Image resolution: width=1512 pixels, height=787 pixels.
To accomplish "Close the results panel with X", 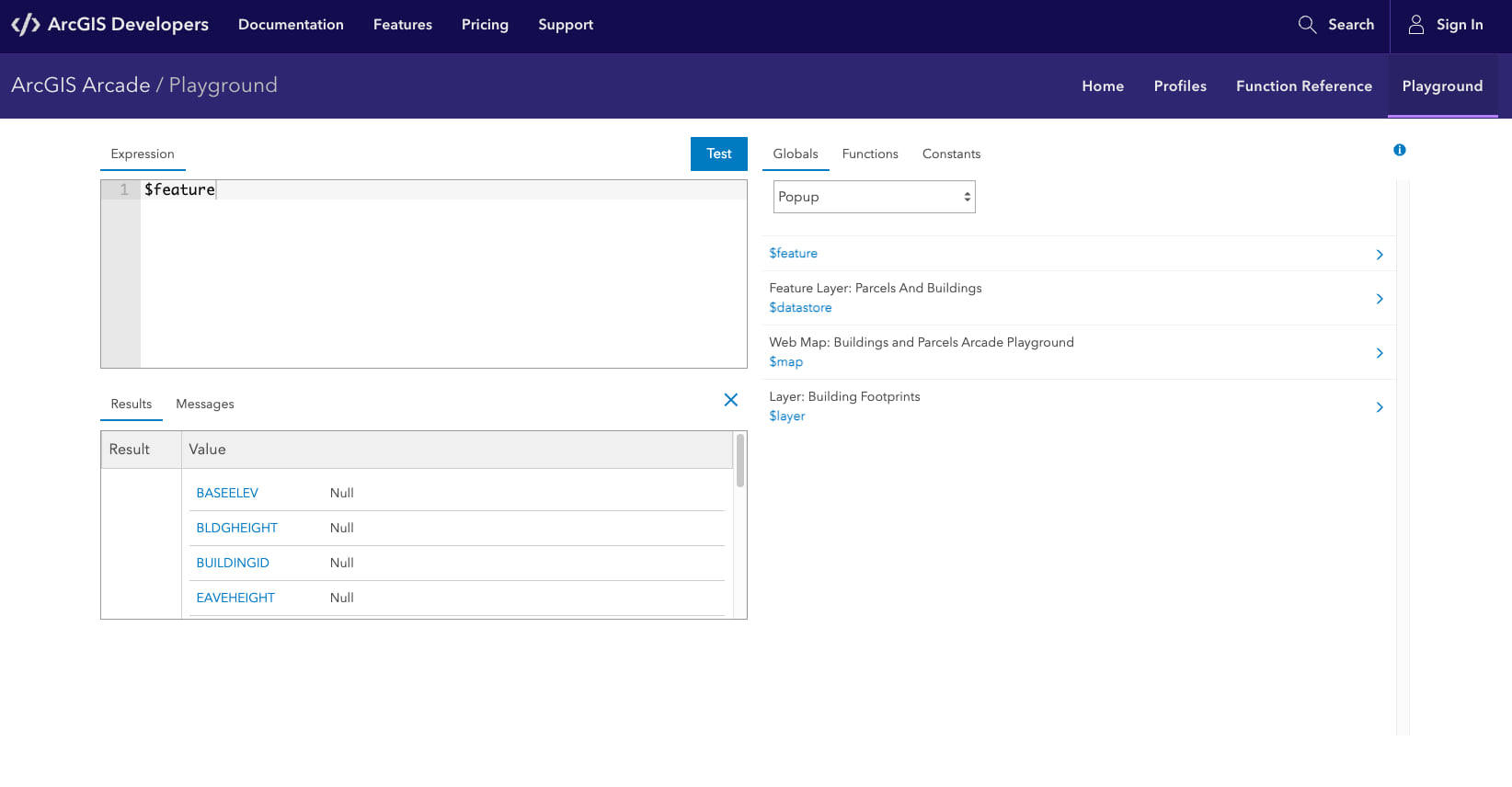I will click(731, 400).
